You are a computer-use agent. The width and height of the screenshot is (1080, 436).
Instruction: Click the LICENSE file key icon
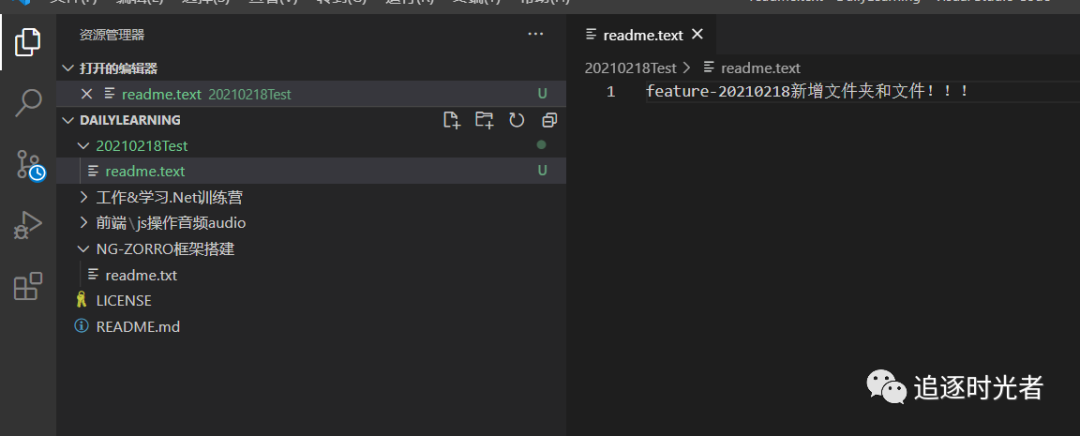point(82,300)
